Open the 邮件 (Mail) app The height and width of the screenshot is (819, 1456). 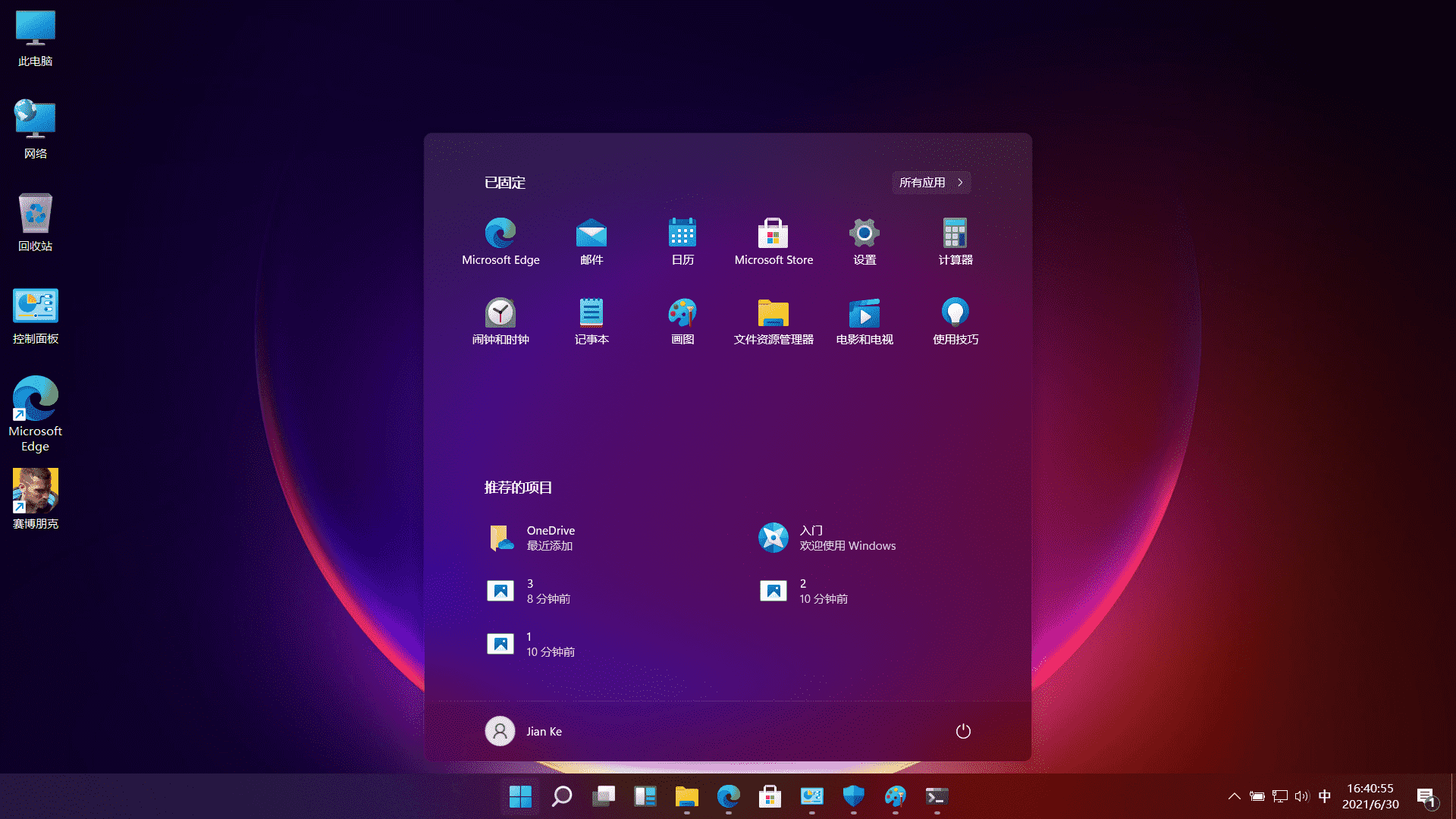[591, 242]
